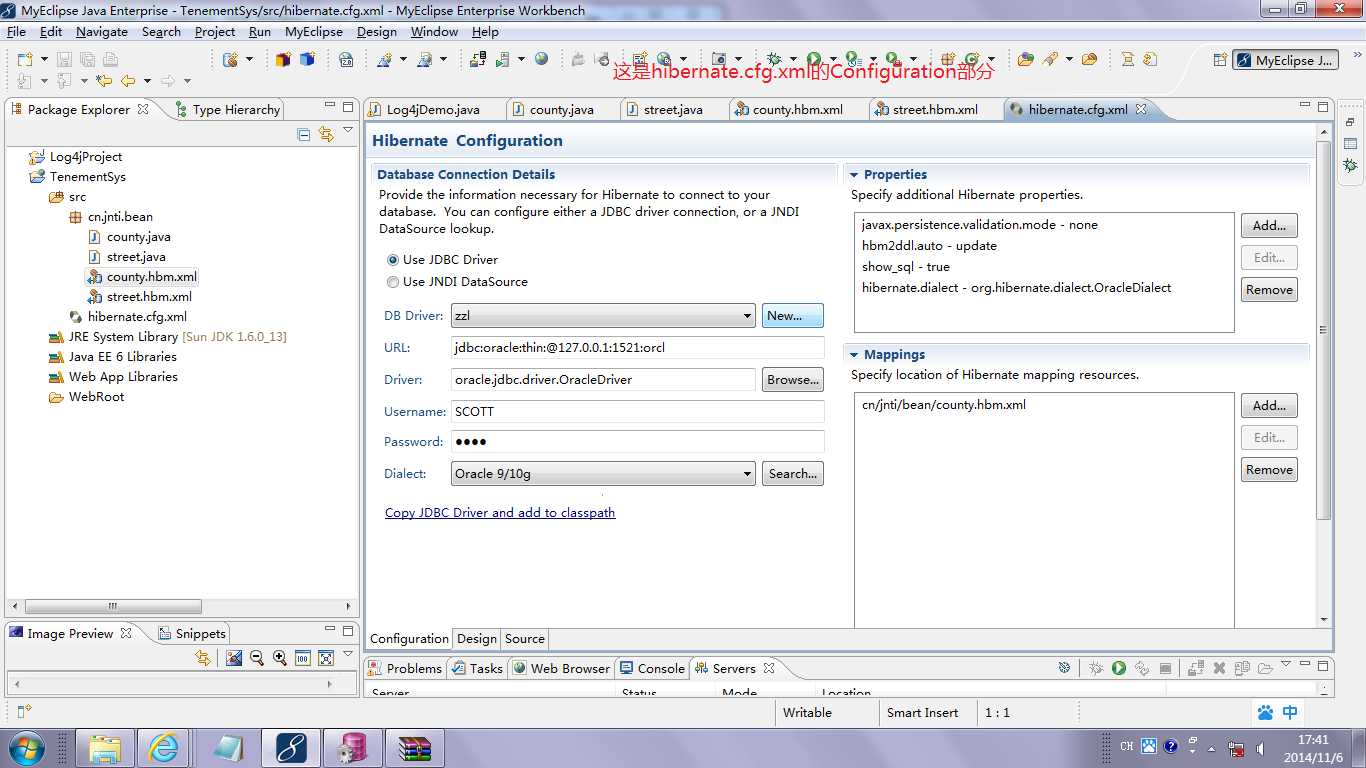Image resolution: width=1366 pixels, height=768 pixels.
Task: Click the Last Edit Location arrow icon
Action: click(103, 81)
